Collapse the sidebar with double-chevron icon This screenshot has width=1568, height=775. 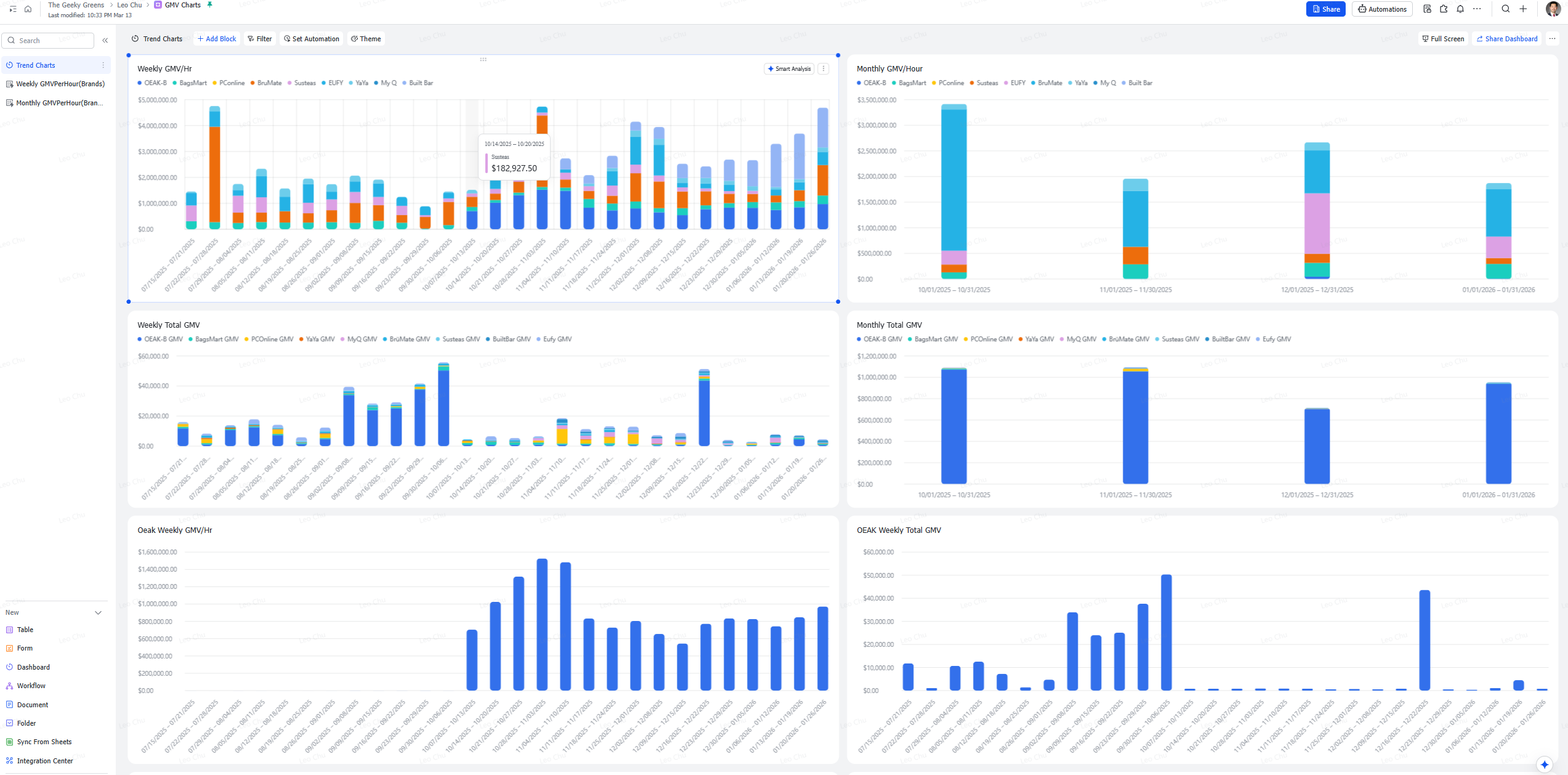[x=105, y=41]
